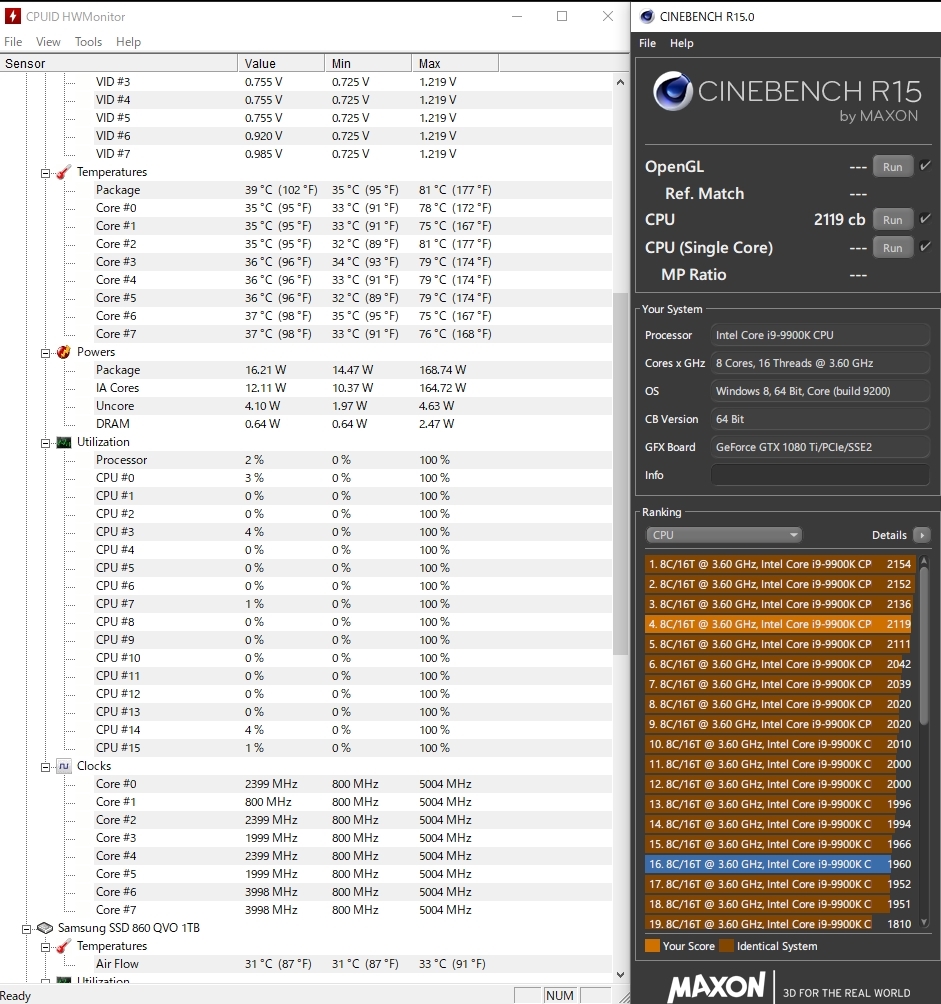The image size is (941, 1004).
Task: Select blue ranking entry 16 scoring 1960
Action: point(780,864)
